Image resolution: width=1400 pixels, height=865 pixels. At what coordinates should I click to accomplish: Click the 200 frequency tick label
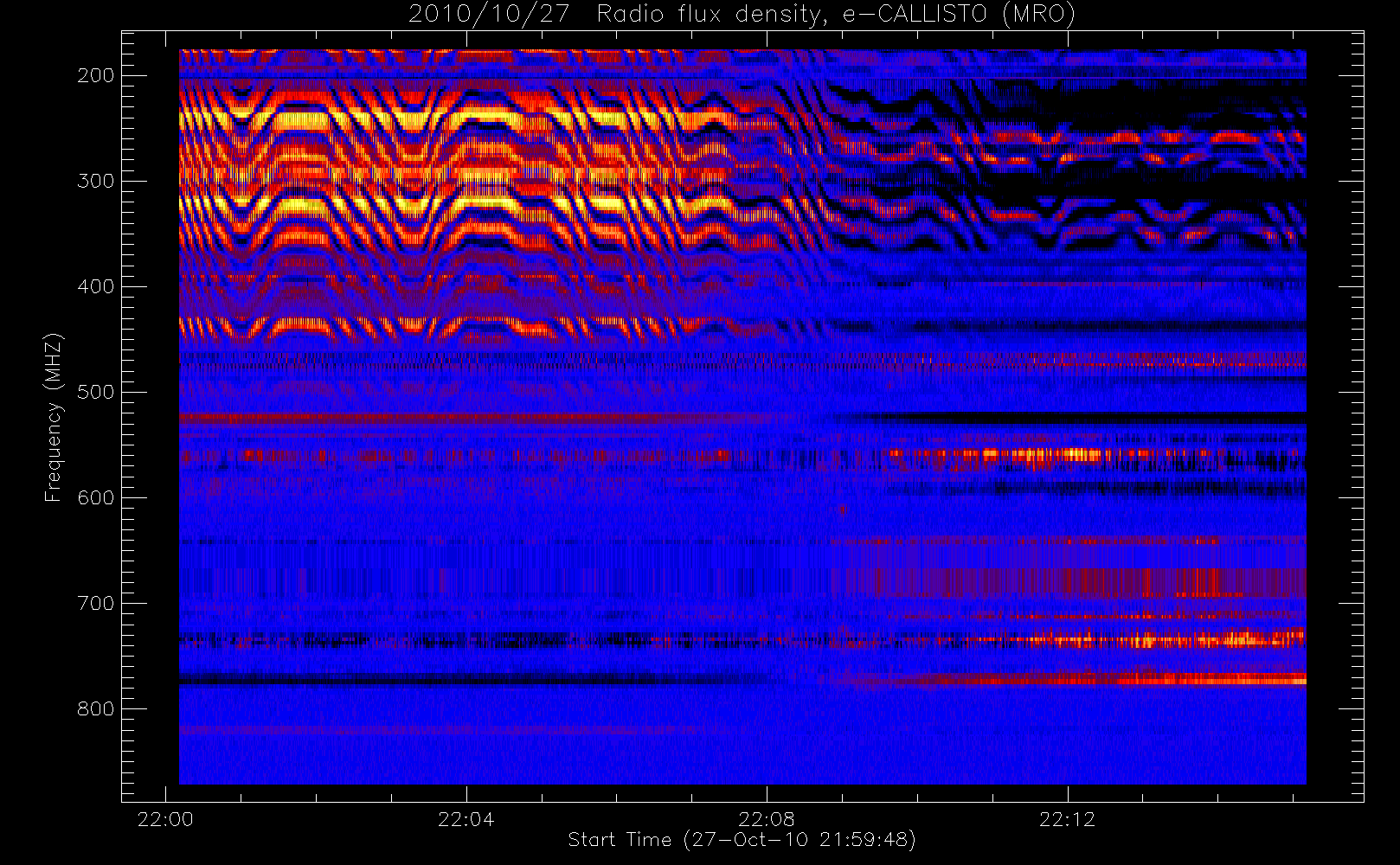pyautogui.click(x=96, y=75)
